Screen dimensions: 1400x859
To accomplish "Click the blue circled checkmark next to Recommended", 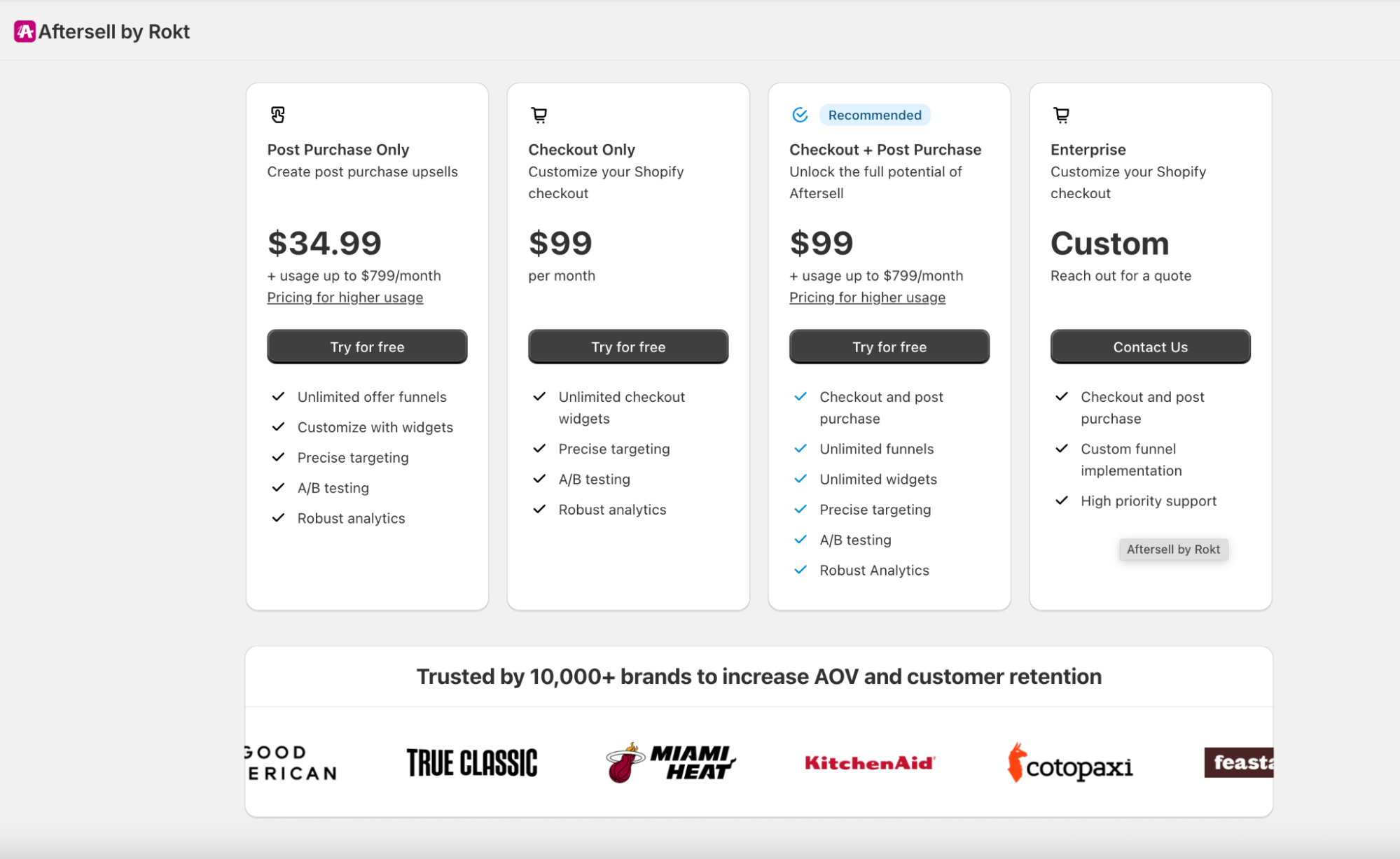I will pyautogui.click(x=800, y=114).
